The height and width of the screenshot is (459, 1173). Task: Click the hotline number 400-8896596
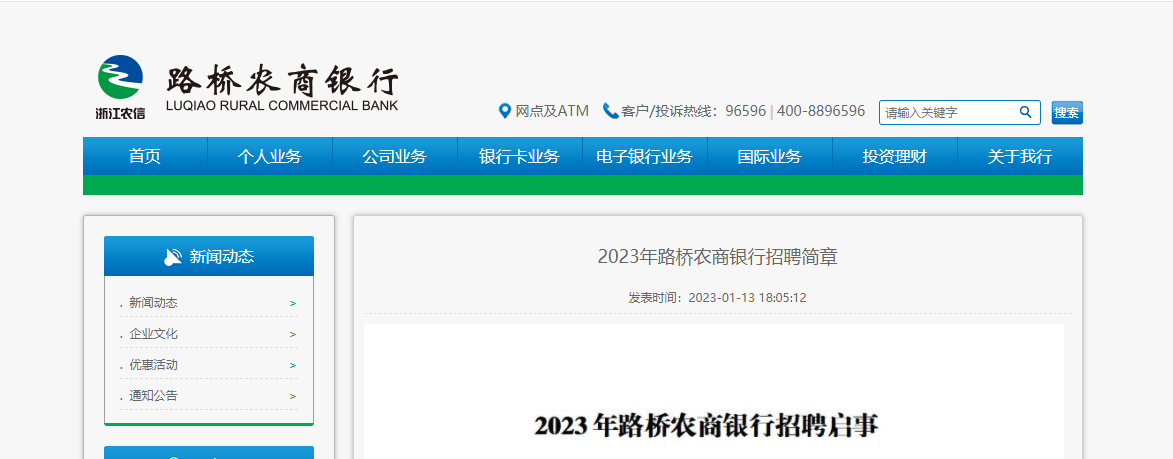click(821, 111)
